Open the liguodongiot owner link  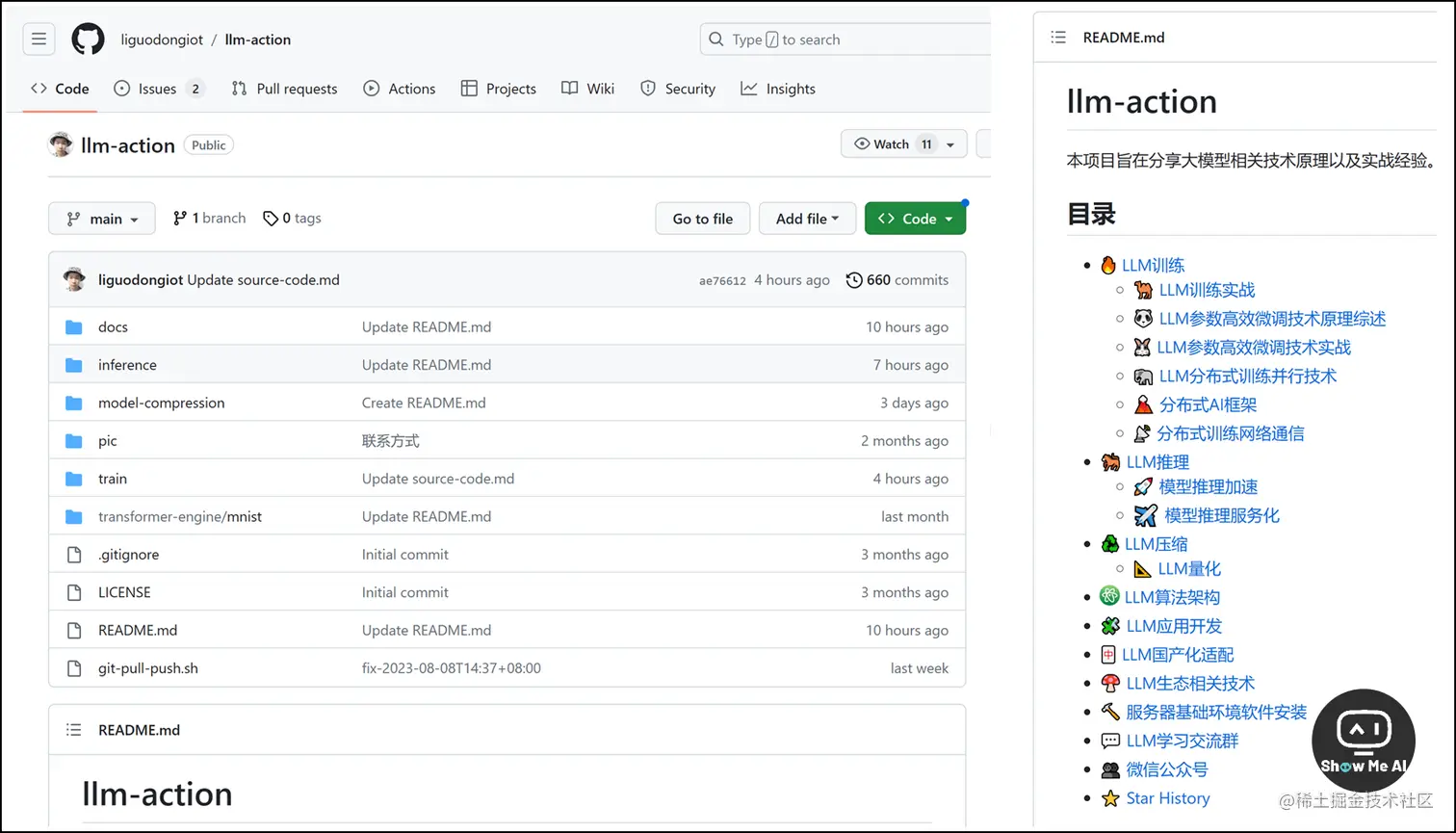tap(162, 39)
